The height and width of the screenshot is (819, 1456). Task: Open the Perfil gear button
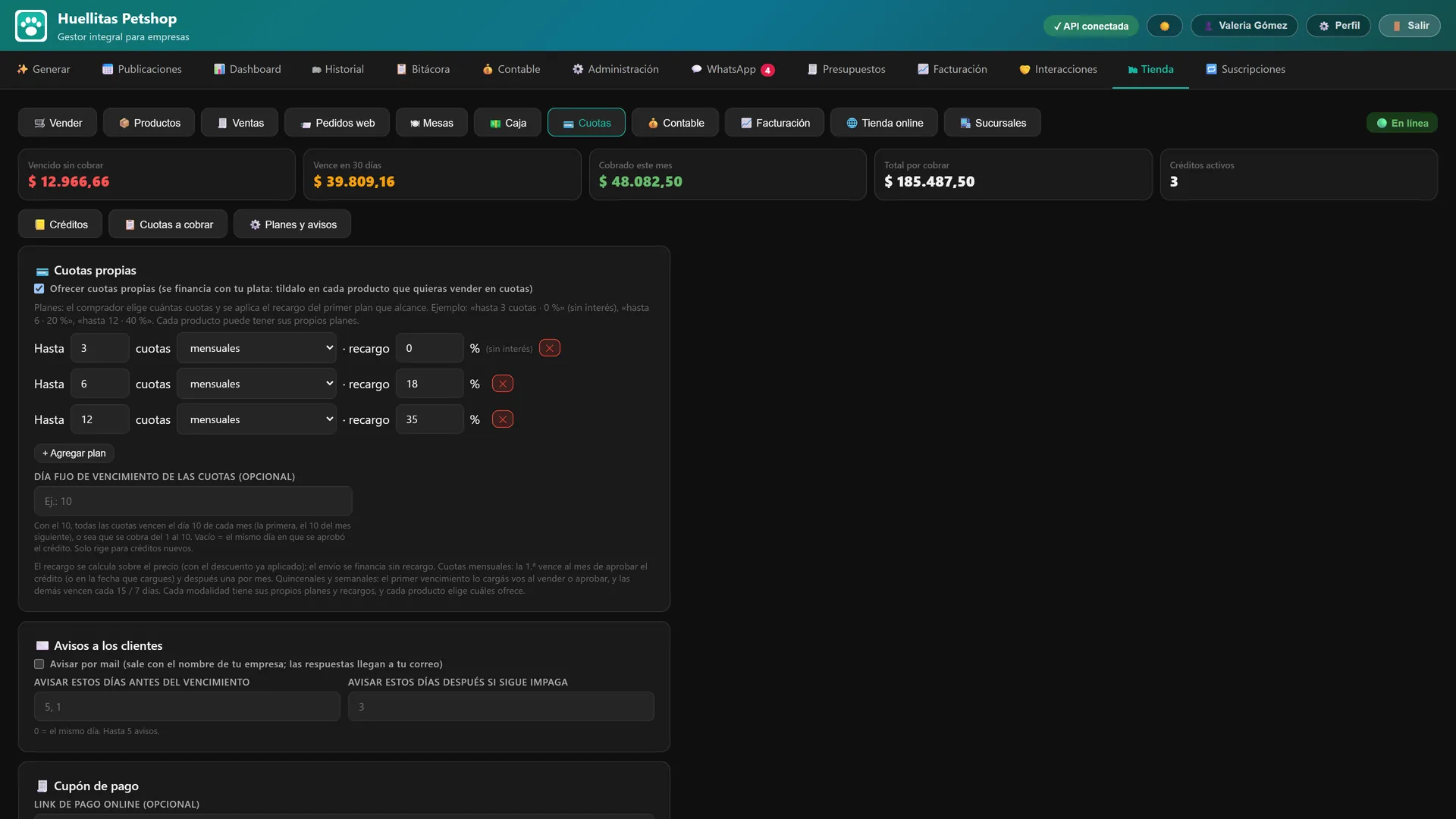click(x=1338, y=26)
